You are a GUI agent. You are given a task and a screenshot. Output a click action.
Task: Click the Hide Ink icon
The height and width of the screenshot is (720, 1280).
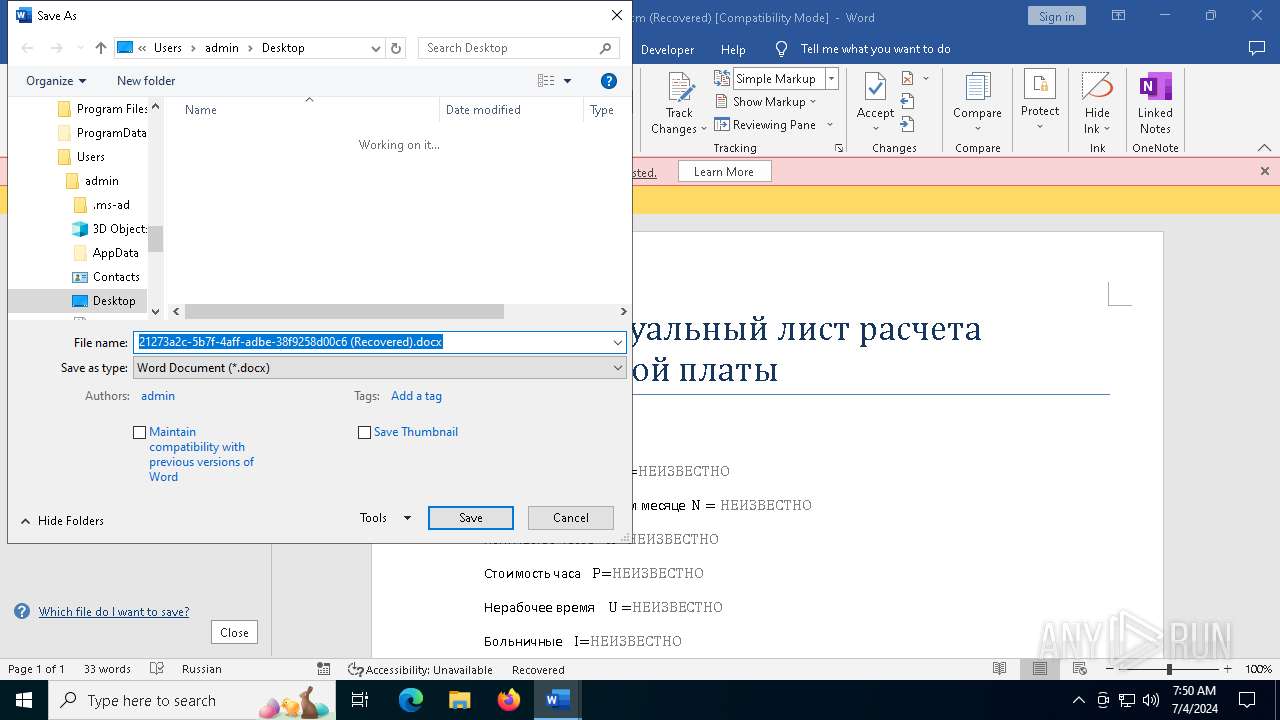1097,86
